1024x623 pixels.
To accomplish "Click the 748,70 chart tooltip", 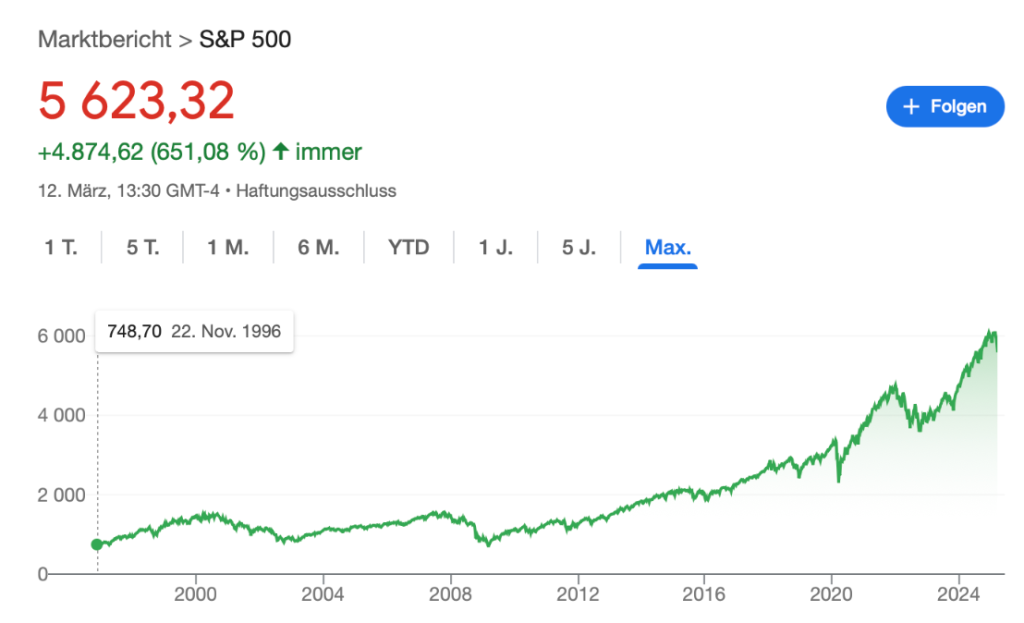I will pyautogui.click(x=194, y=331).
